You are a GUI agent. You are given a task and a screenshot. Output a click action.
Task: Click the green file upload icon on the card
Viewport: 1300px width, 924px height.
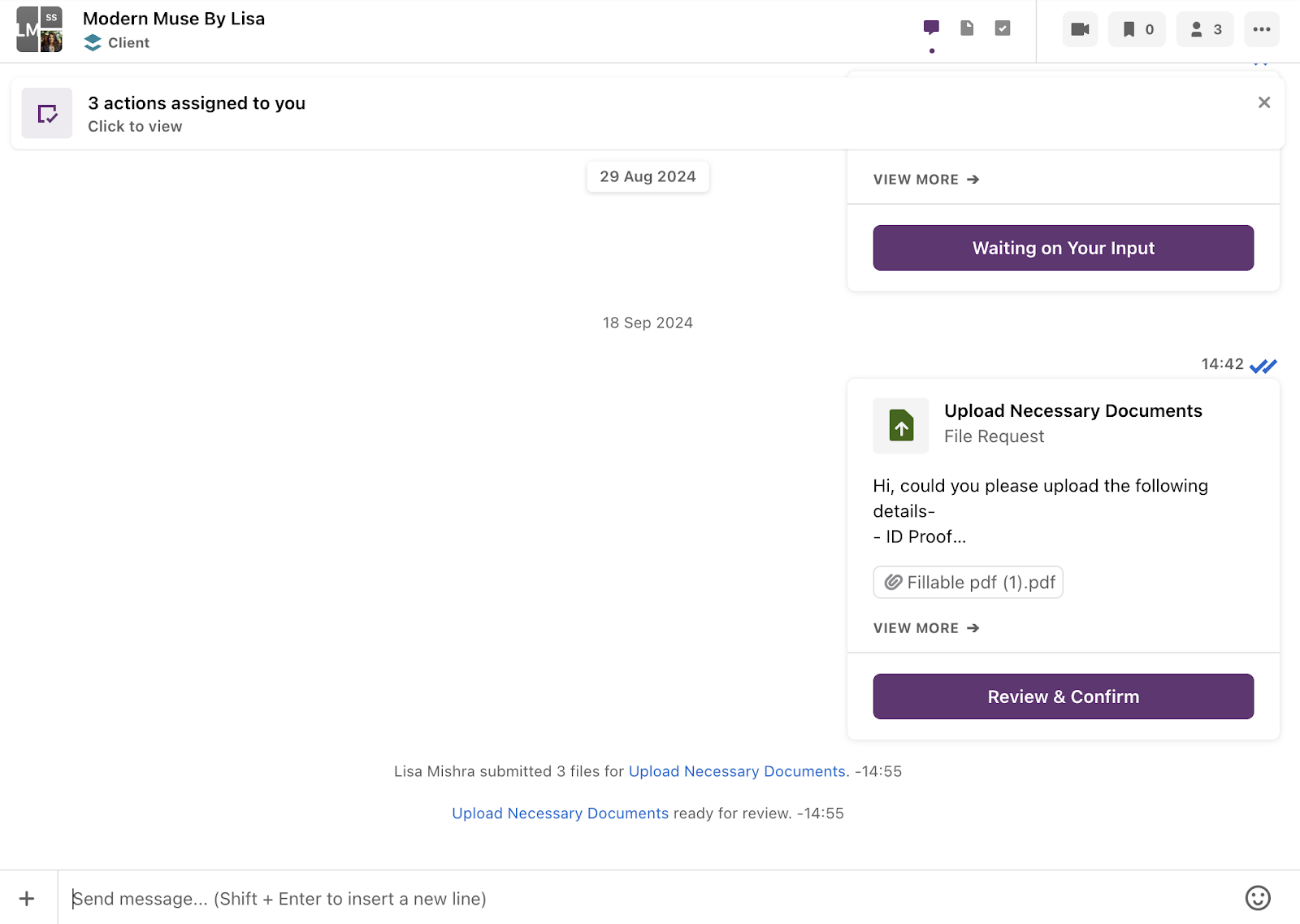tap(900, 425)
